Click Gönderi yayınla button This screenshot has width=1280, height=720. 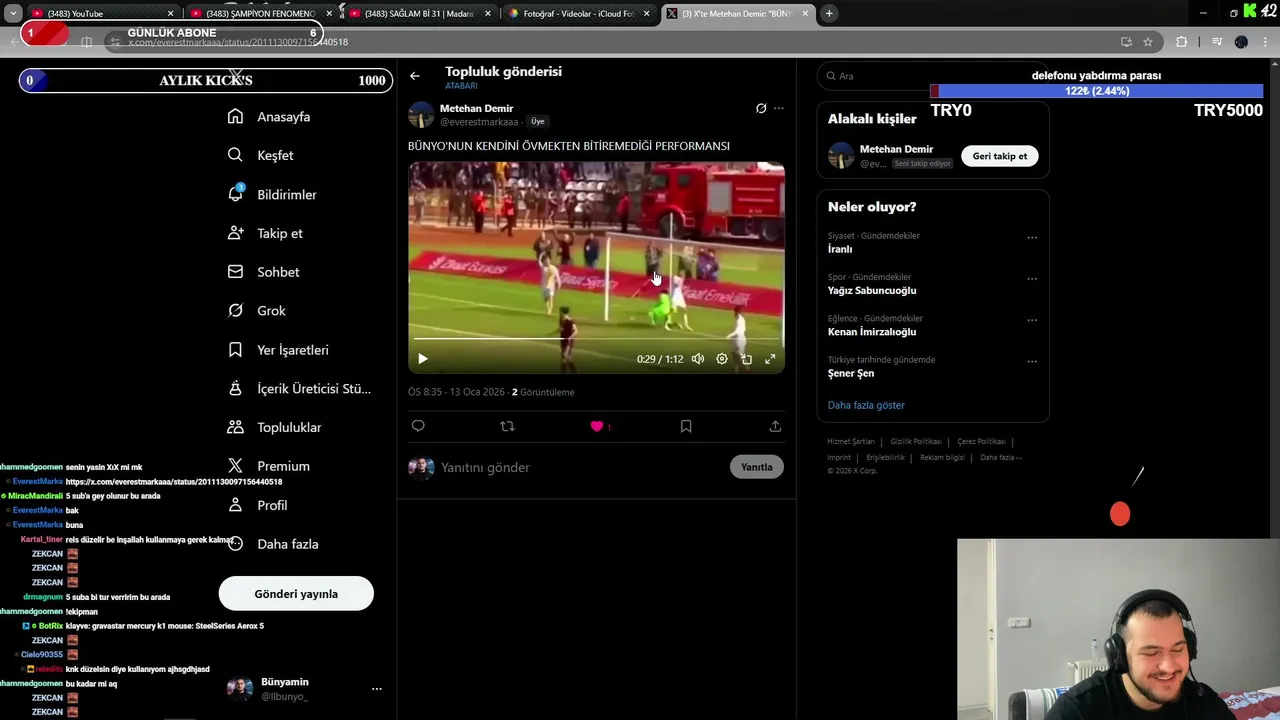coord(296,594)
